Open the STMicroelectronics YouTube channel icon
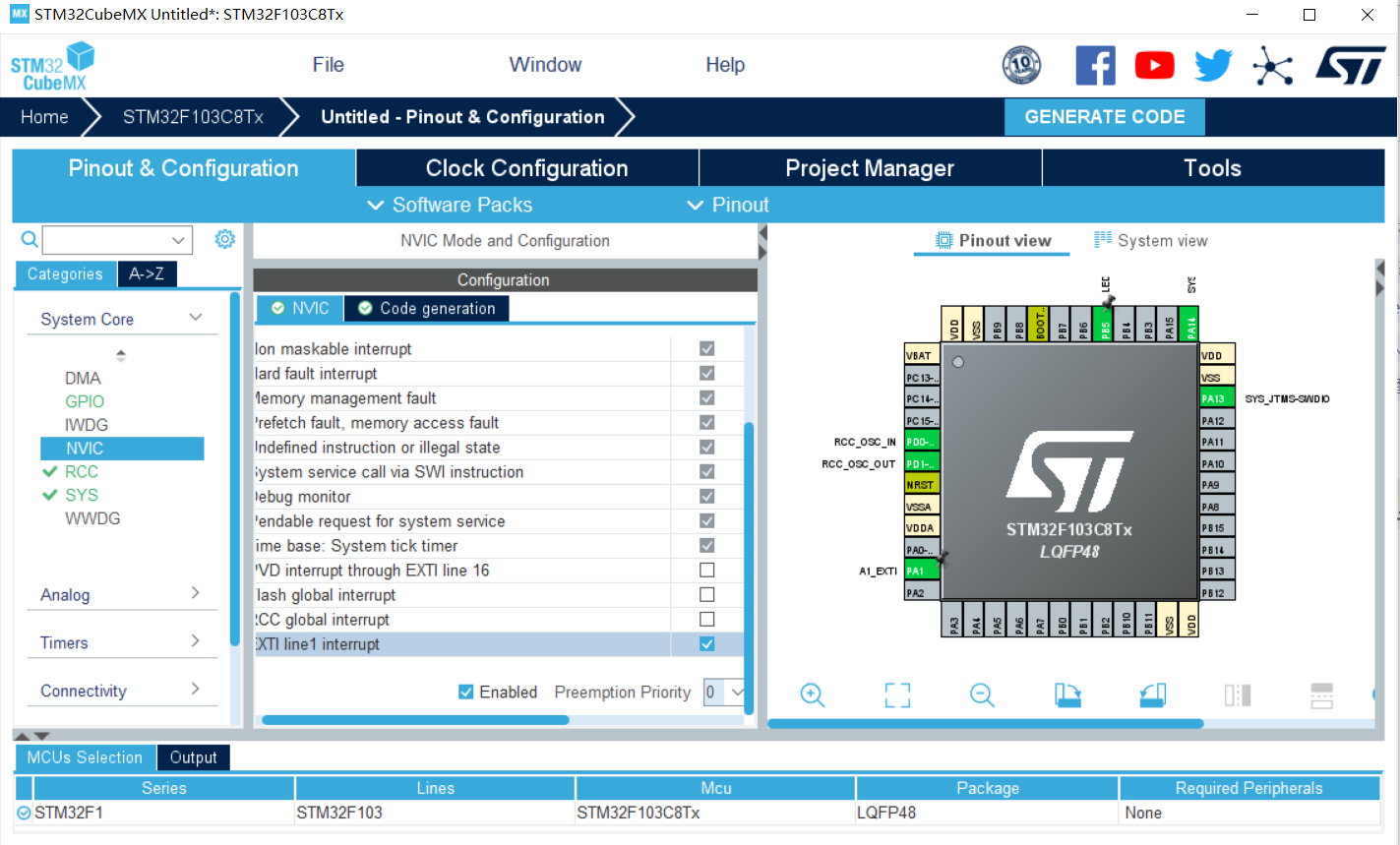Viewport: 1400px width, 845px height. (1154, 65)
